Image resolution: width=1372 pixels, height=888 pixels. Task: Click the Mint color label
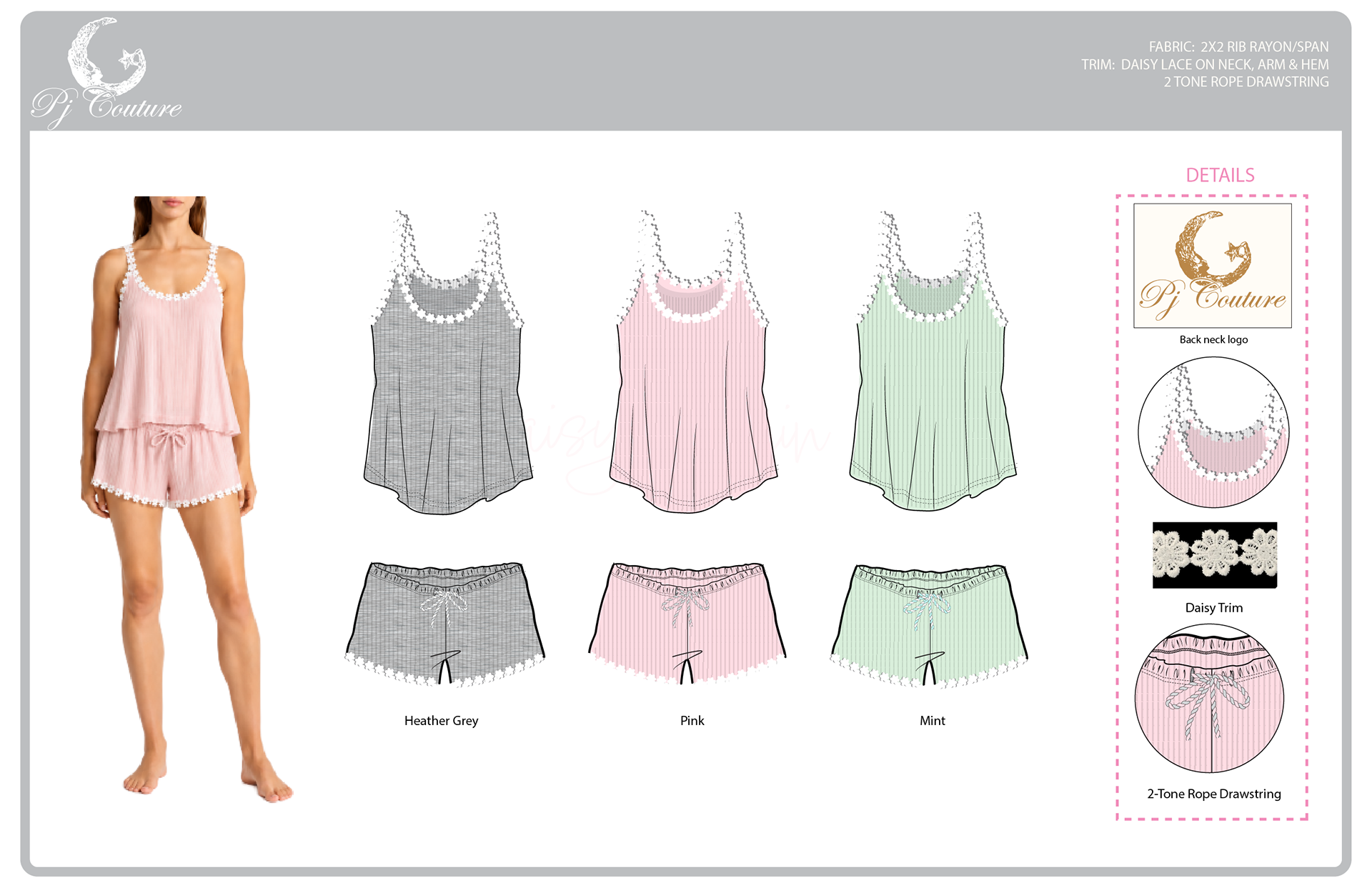[x=932, y=721]
